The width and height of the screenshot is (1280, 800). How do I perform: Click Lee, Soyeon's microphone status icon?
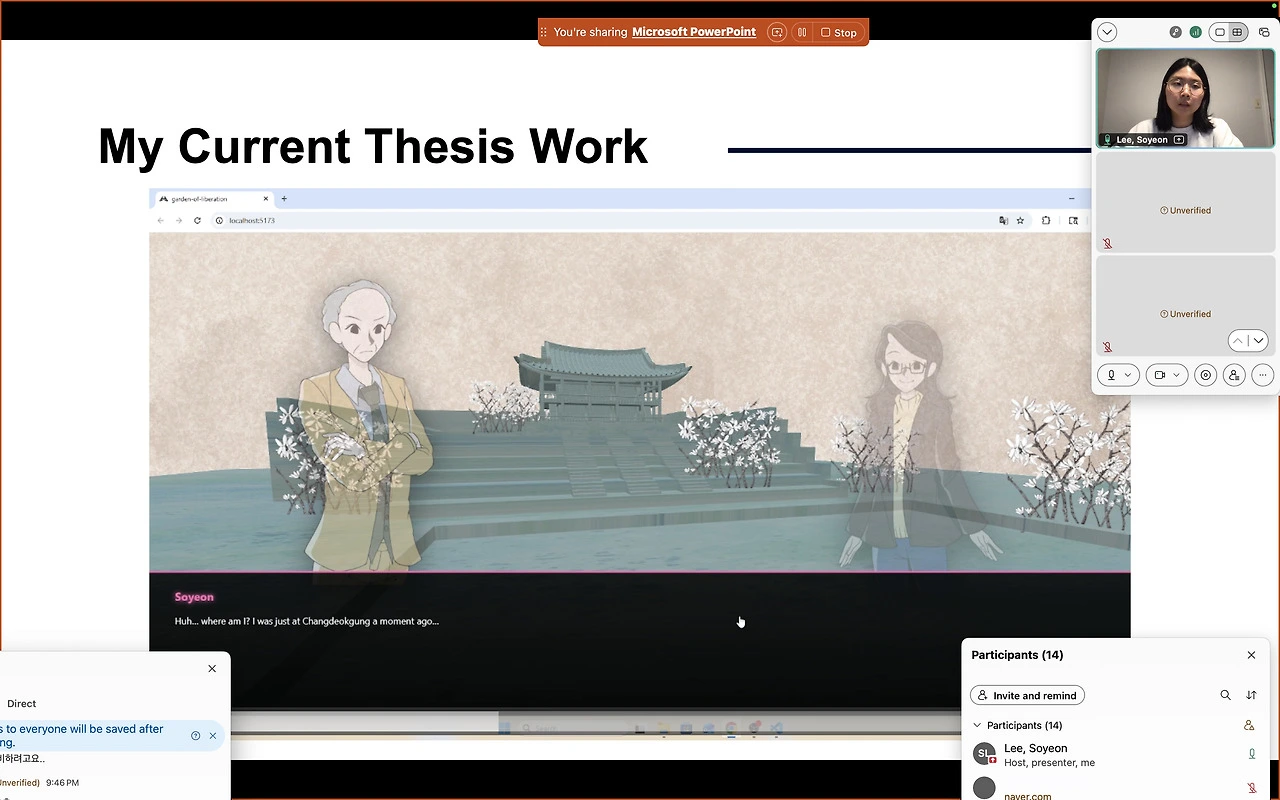click(x=1251, y=754)
